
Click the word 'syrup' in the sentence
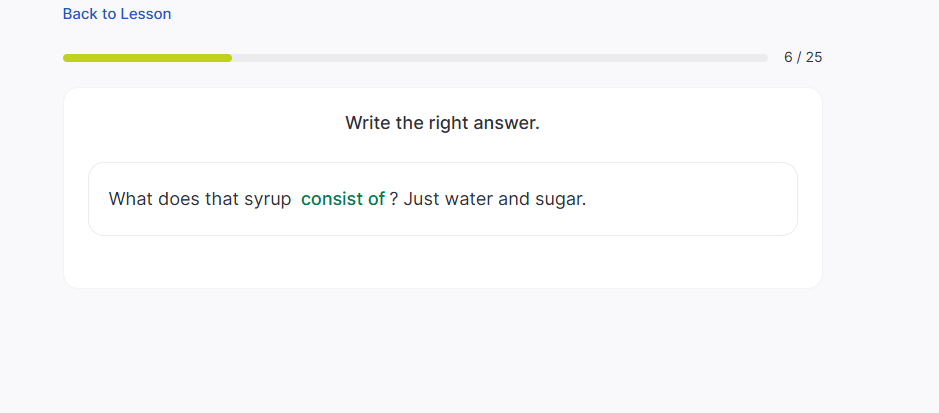267,199
